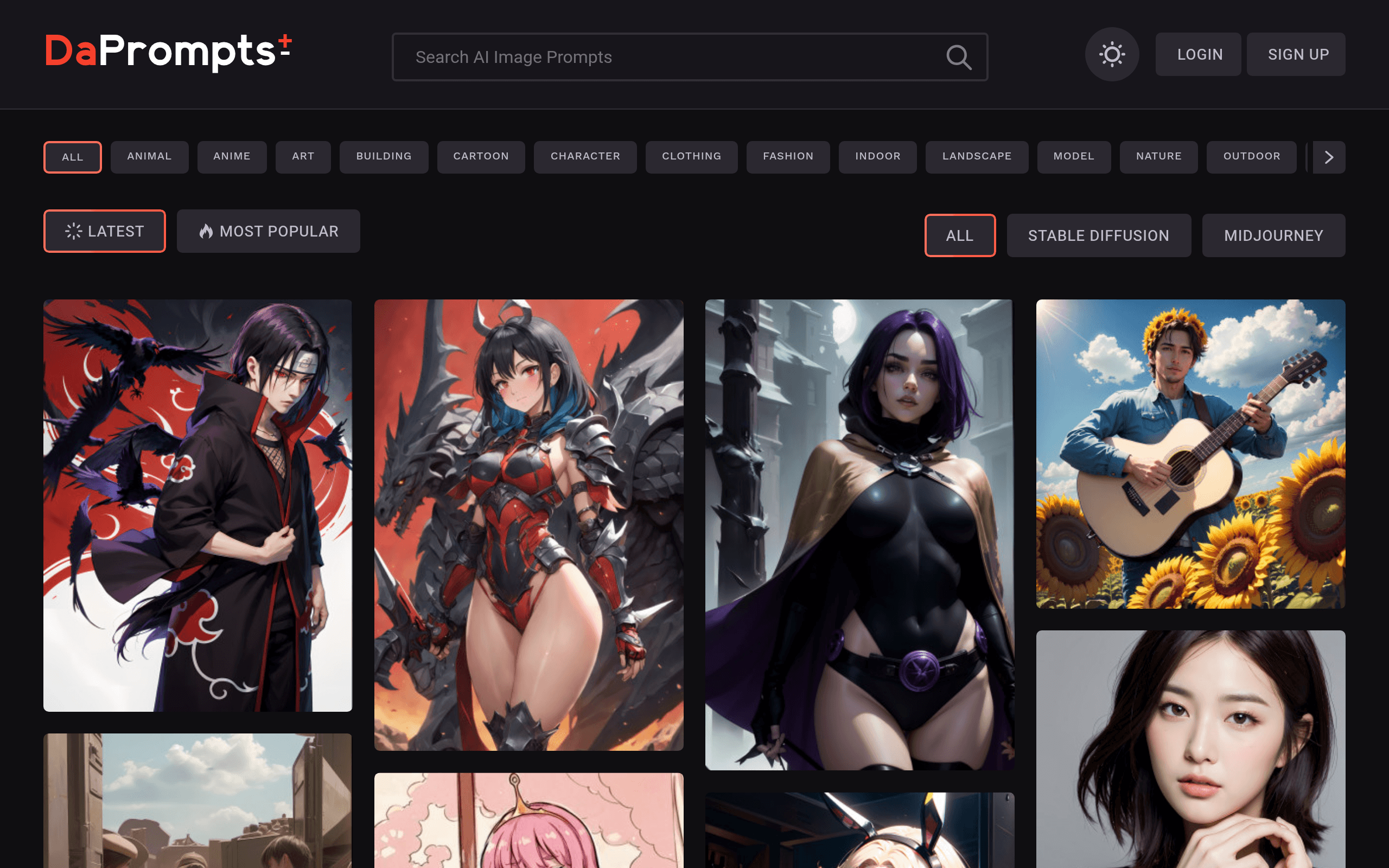Screen dimensions: 1389x868
Task: Sort prompts by LATEST
Action: [x=105, y=231]
